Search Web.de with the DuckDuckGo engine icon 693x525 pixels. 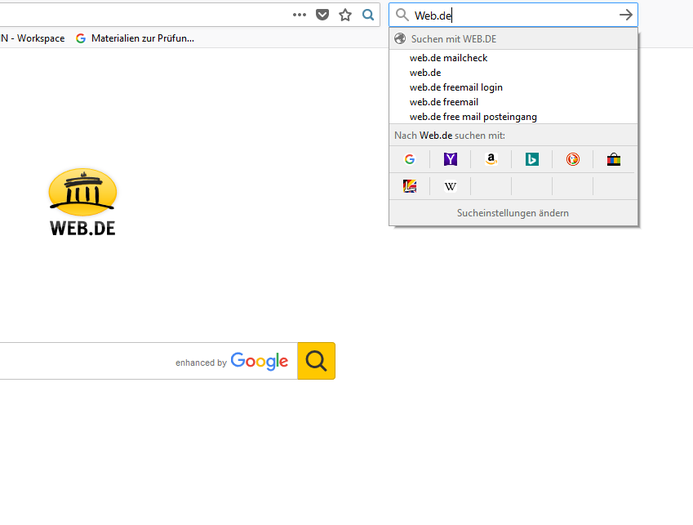pyautogui.click(x=573, y=159)
